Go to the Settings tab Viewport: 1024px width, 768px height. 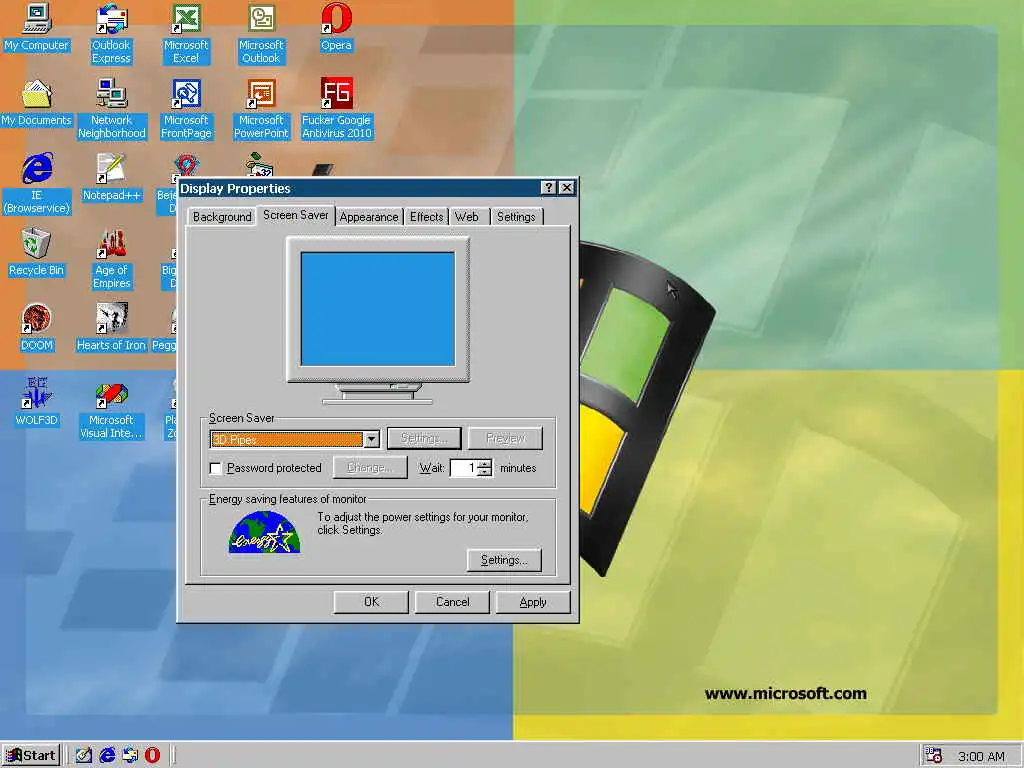(x=516, y=217)
